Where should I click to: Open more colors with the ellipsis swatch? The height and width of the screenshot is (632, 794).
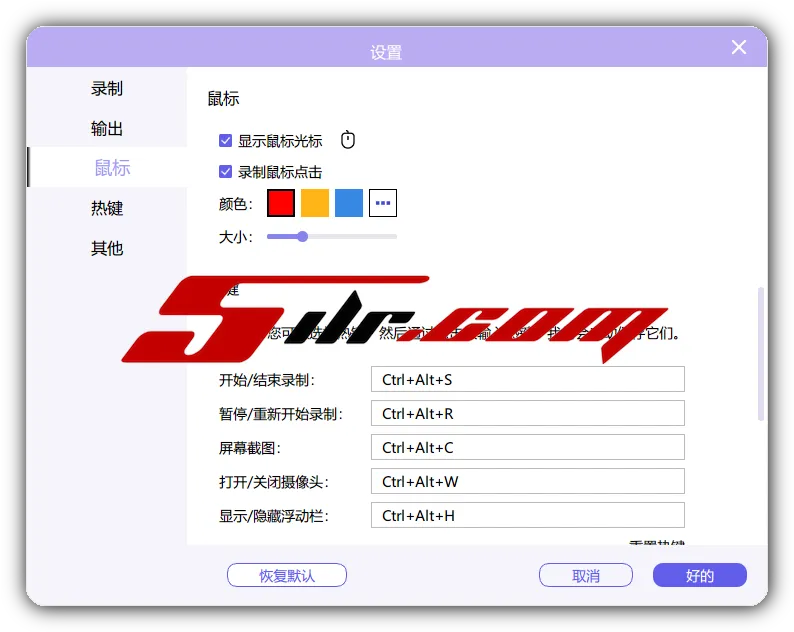tap(383, 203)
